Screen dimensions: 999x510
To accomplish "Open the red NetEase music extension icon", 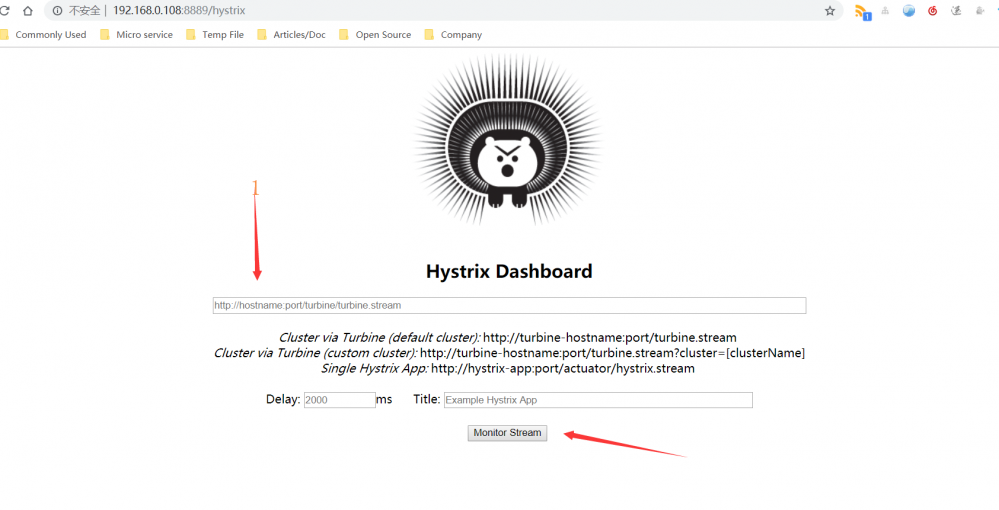I will pos(932,11).
